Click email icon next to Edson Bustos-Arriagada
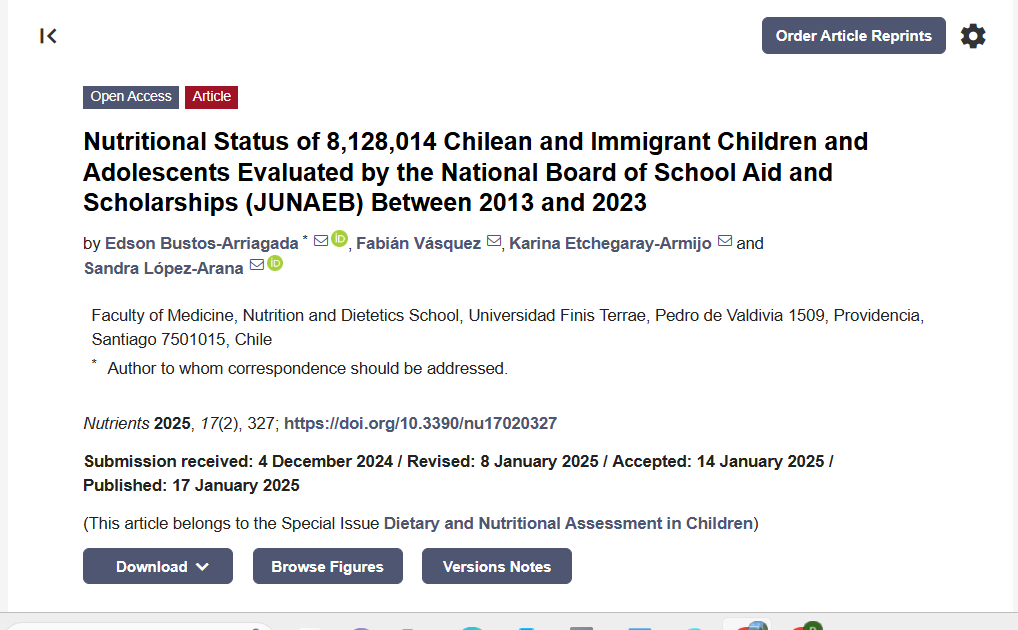The height and width of the screenshot is (630, 1018). coord(321,241)
